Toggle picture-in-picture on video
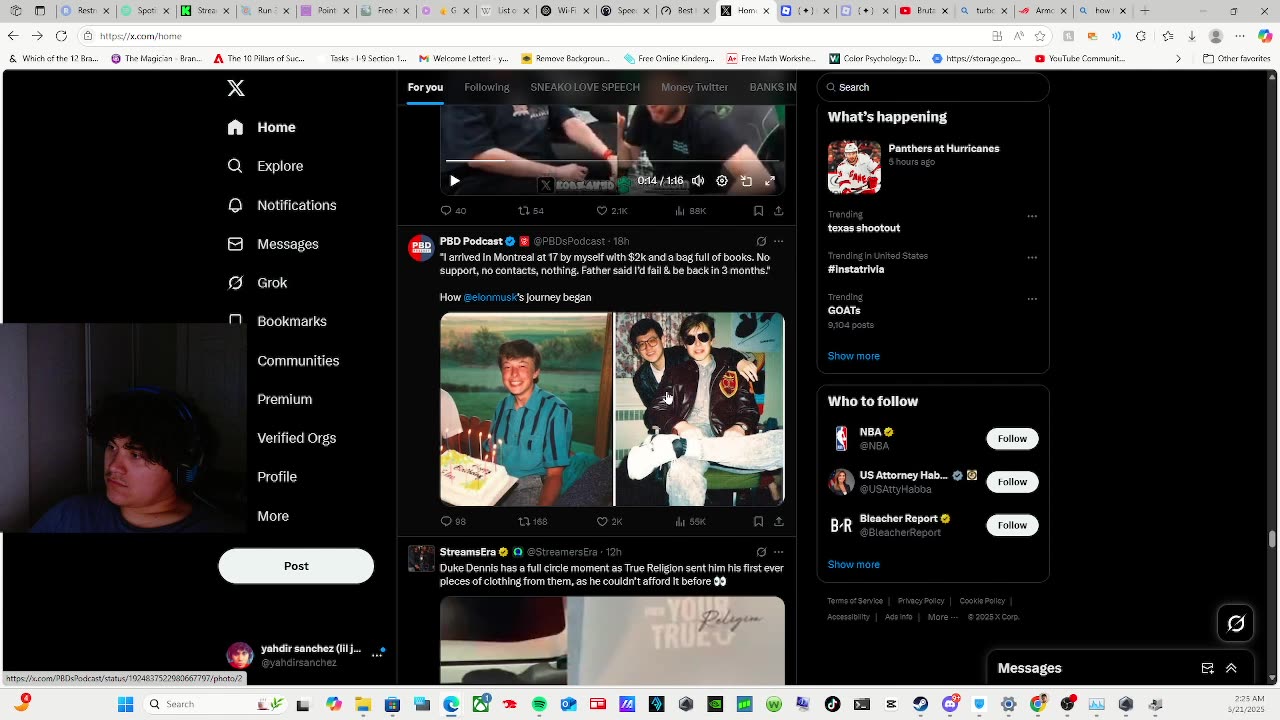Image resolution: width=1280 pixels, height=720 pixels. [746, 181]
